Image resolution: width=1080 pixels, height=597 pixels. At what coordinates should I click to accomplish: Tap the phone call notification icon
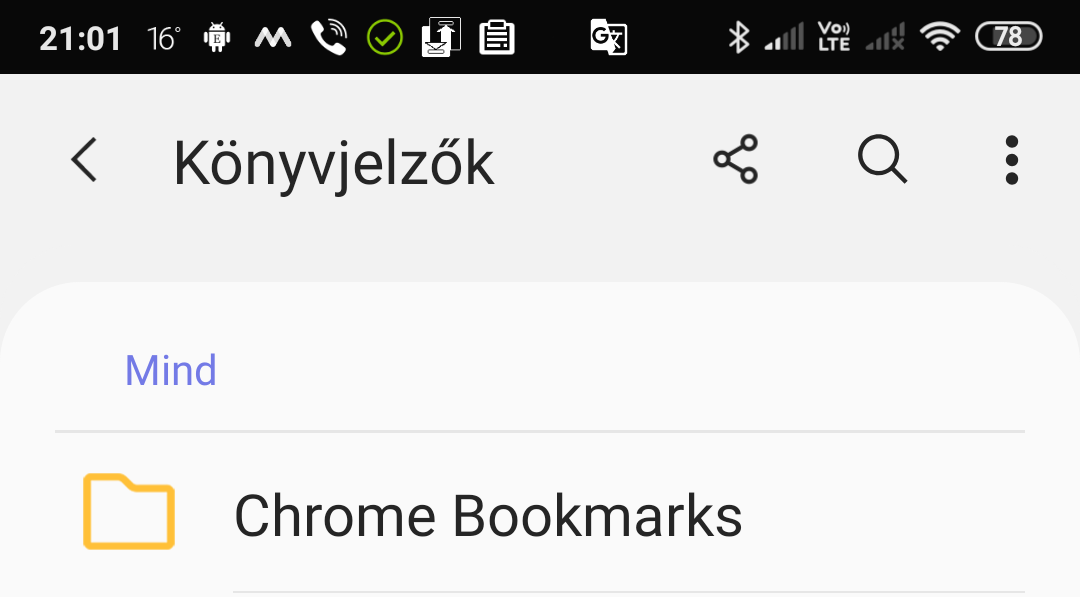click(x=329, y=37)
